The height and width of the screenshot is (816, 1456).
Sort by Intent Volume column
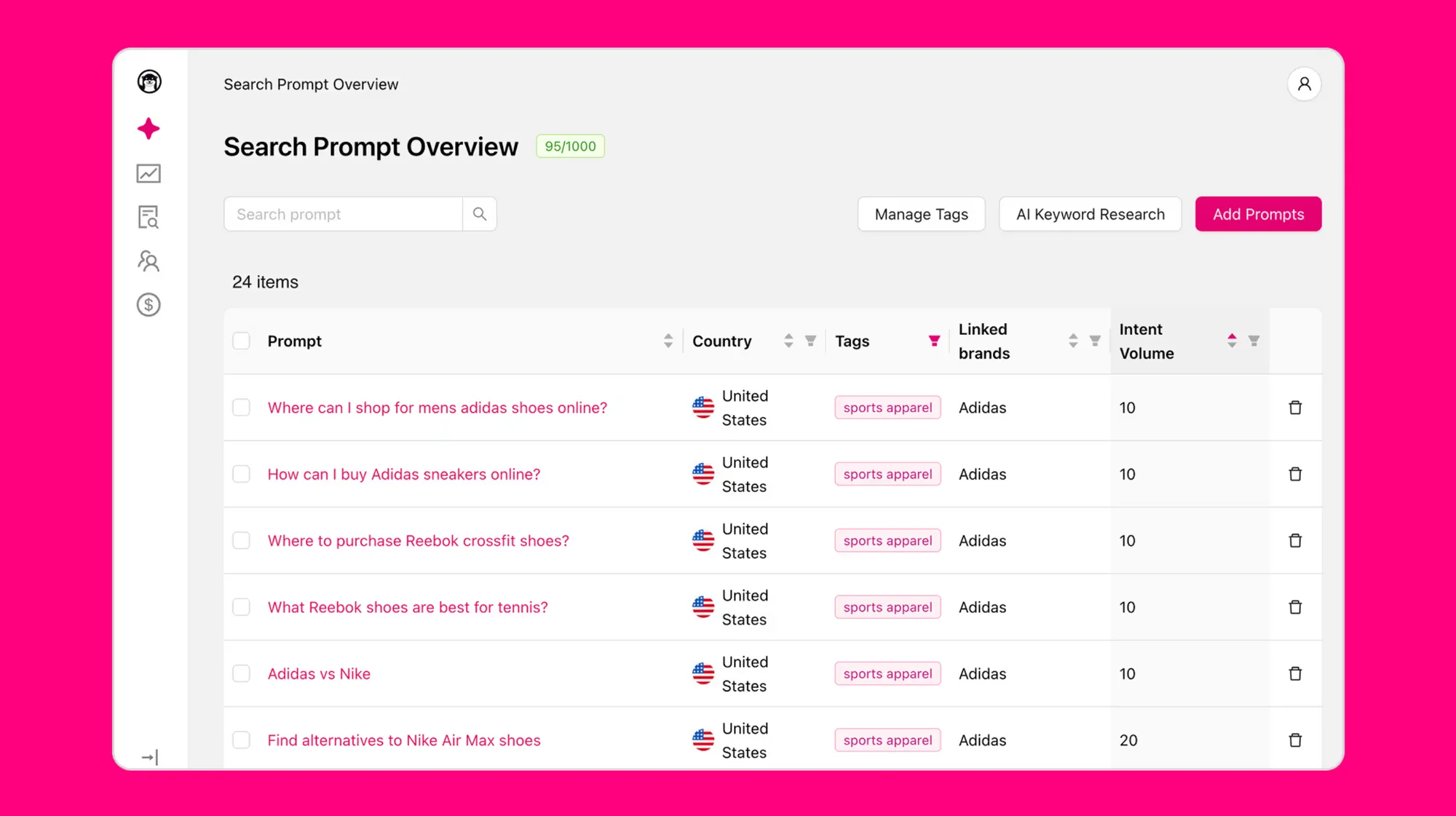pyautogui.click(x=1232, y=341)
